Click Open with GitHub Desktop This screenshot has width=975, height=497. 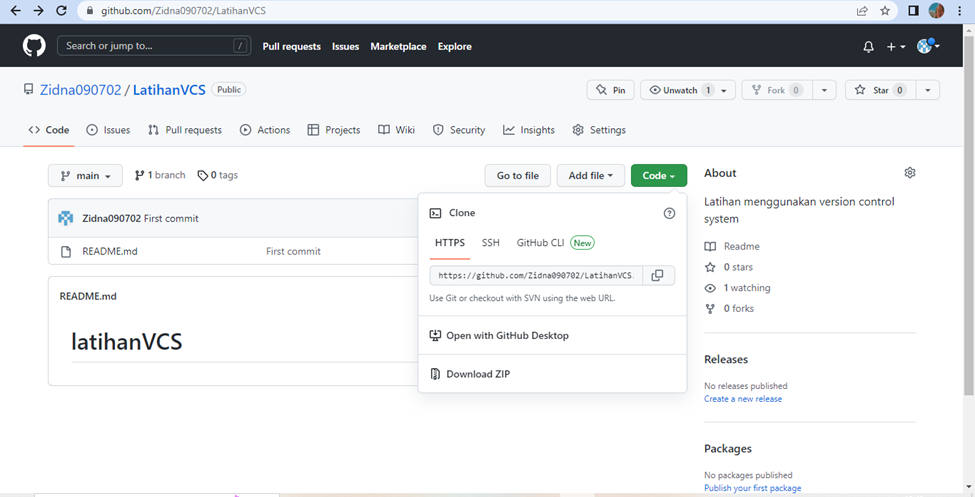click(499, 336)
